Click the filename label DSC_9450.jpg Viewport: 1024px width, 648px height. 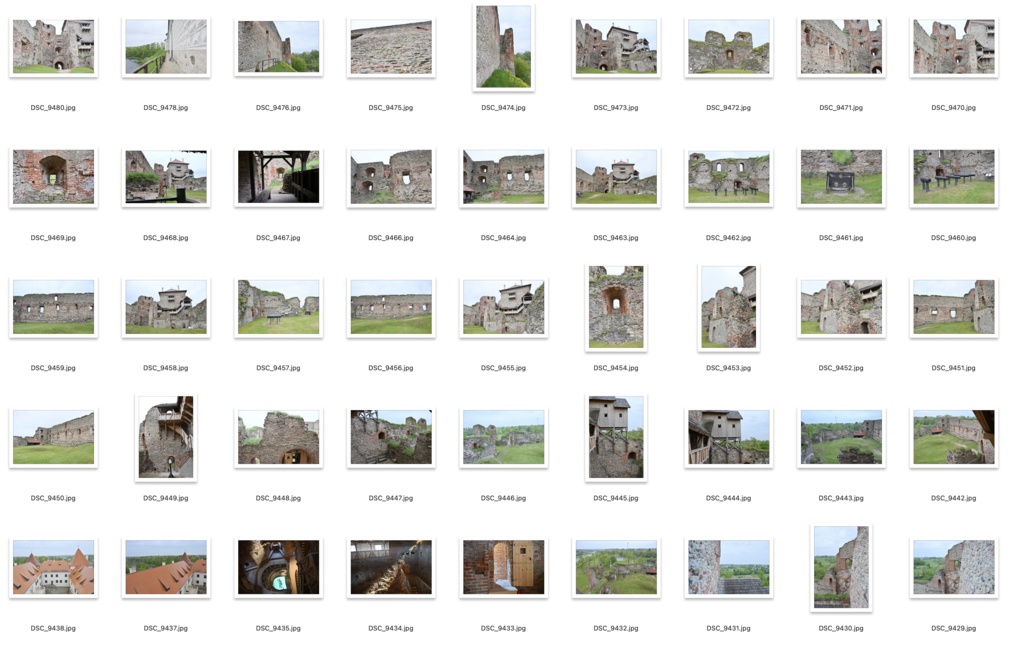(x=53, y=498)
